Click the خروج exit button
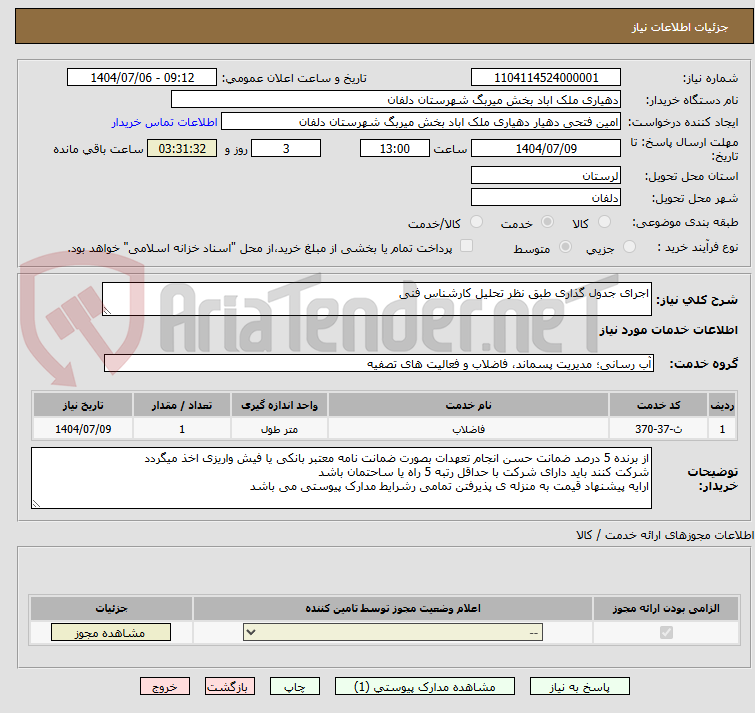 pos(165,687)
